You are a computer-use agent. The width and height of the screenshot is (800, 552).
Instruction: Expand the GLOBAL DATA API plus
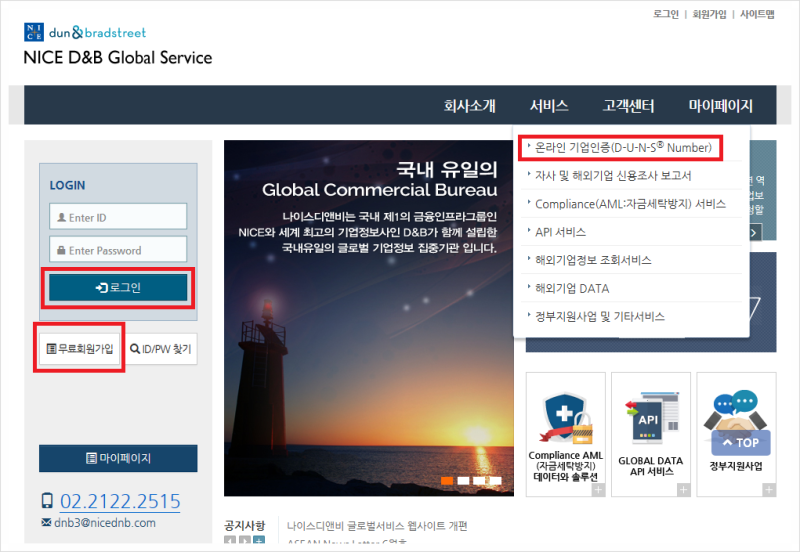click(683, 490)
